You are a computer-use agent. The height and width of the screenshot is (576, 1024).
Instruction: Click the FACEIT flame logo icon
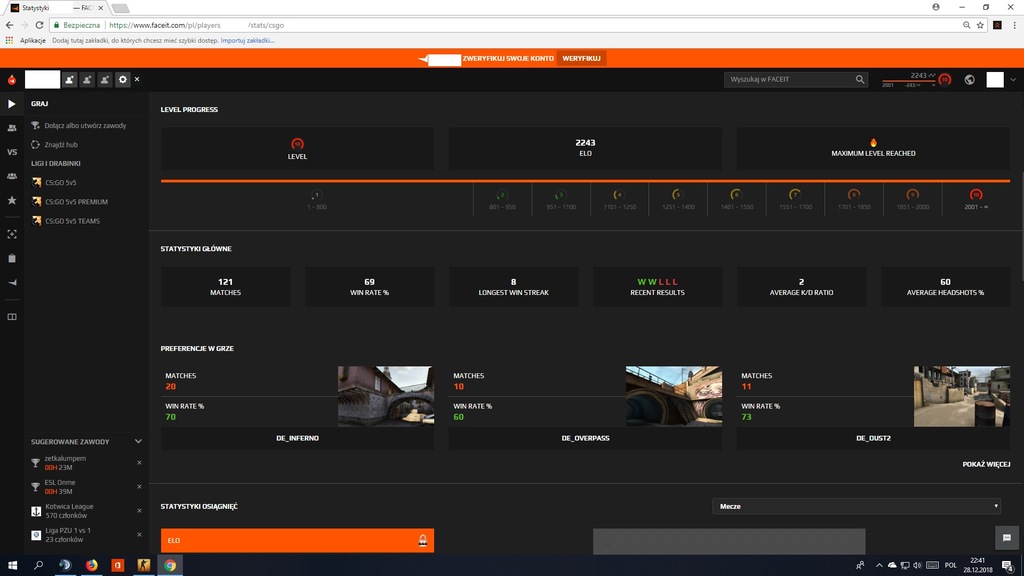(12, 80)
